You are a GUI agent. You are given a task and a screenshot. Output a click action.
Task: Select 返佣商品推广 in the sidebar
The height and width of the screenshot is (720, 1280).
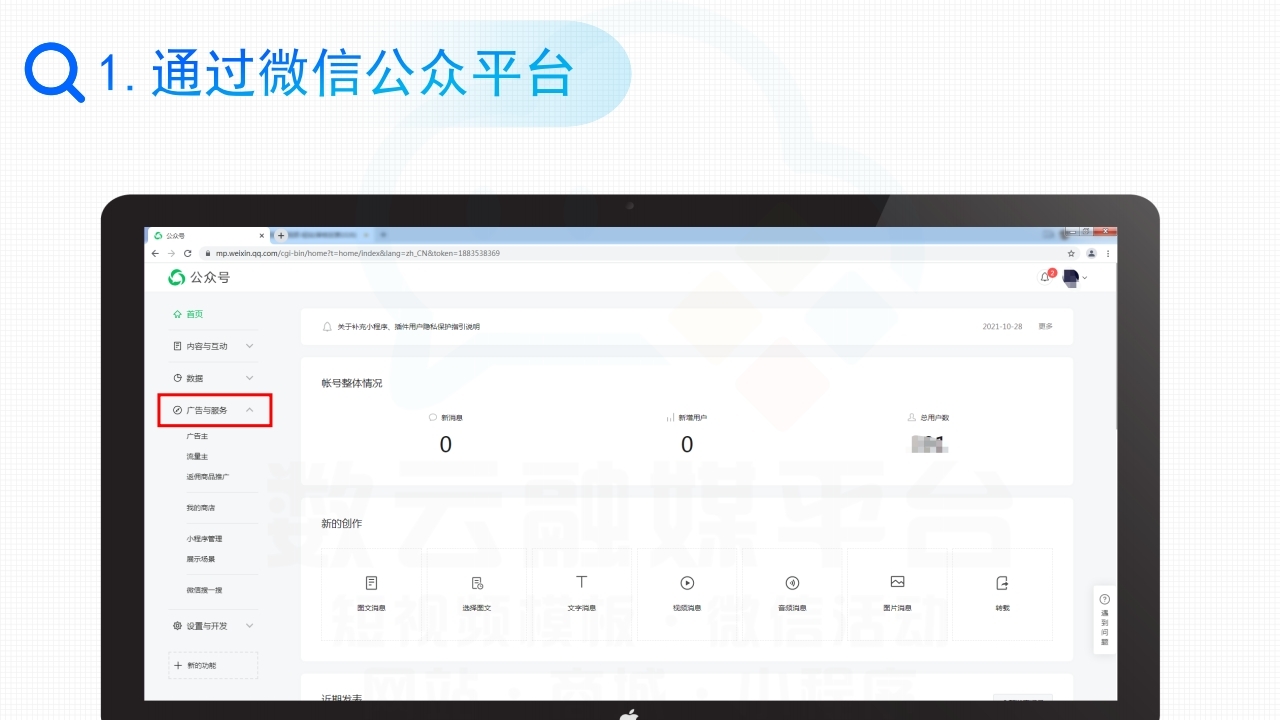coord(208,477)
